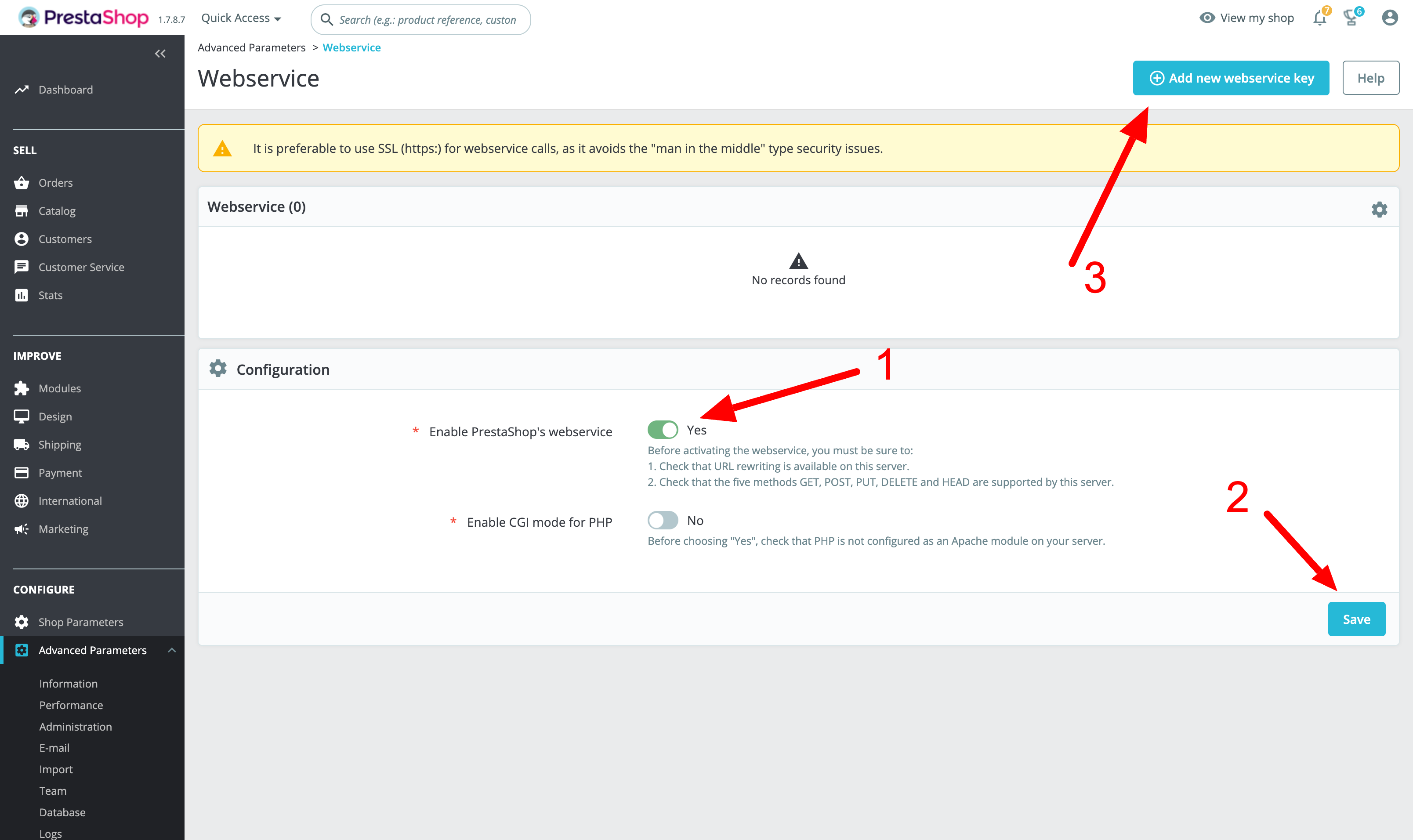
Task: Click the Design monitor icon
Action: pyautogui.click(x=22, y=416)
